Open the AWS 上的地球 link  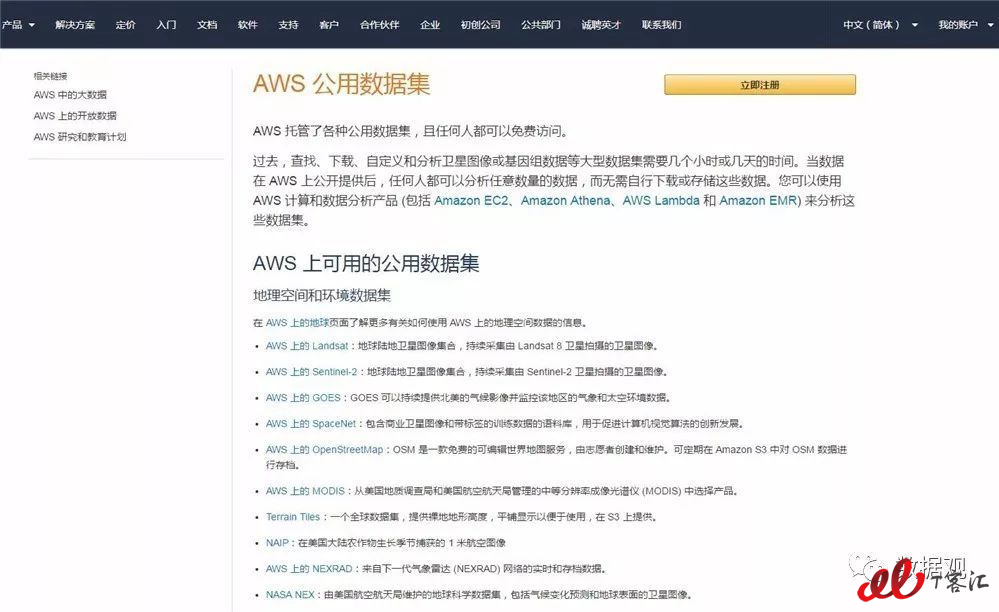tap(298, 323)
